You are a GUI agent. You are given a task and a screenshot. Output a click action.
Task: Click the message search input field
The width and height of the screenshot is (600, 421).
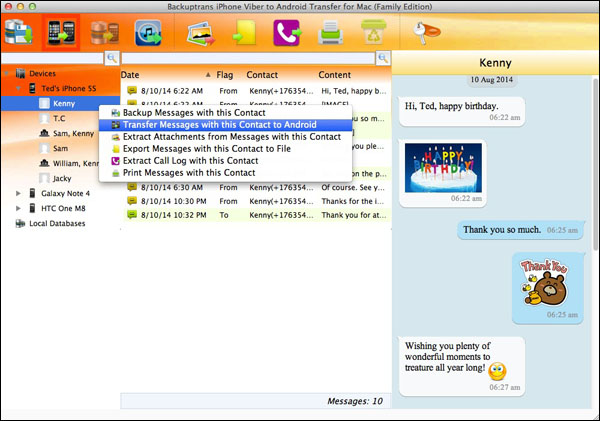[248, 58]
